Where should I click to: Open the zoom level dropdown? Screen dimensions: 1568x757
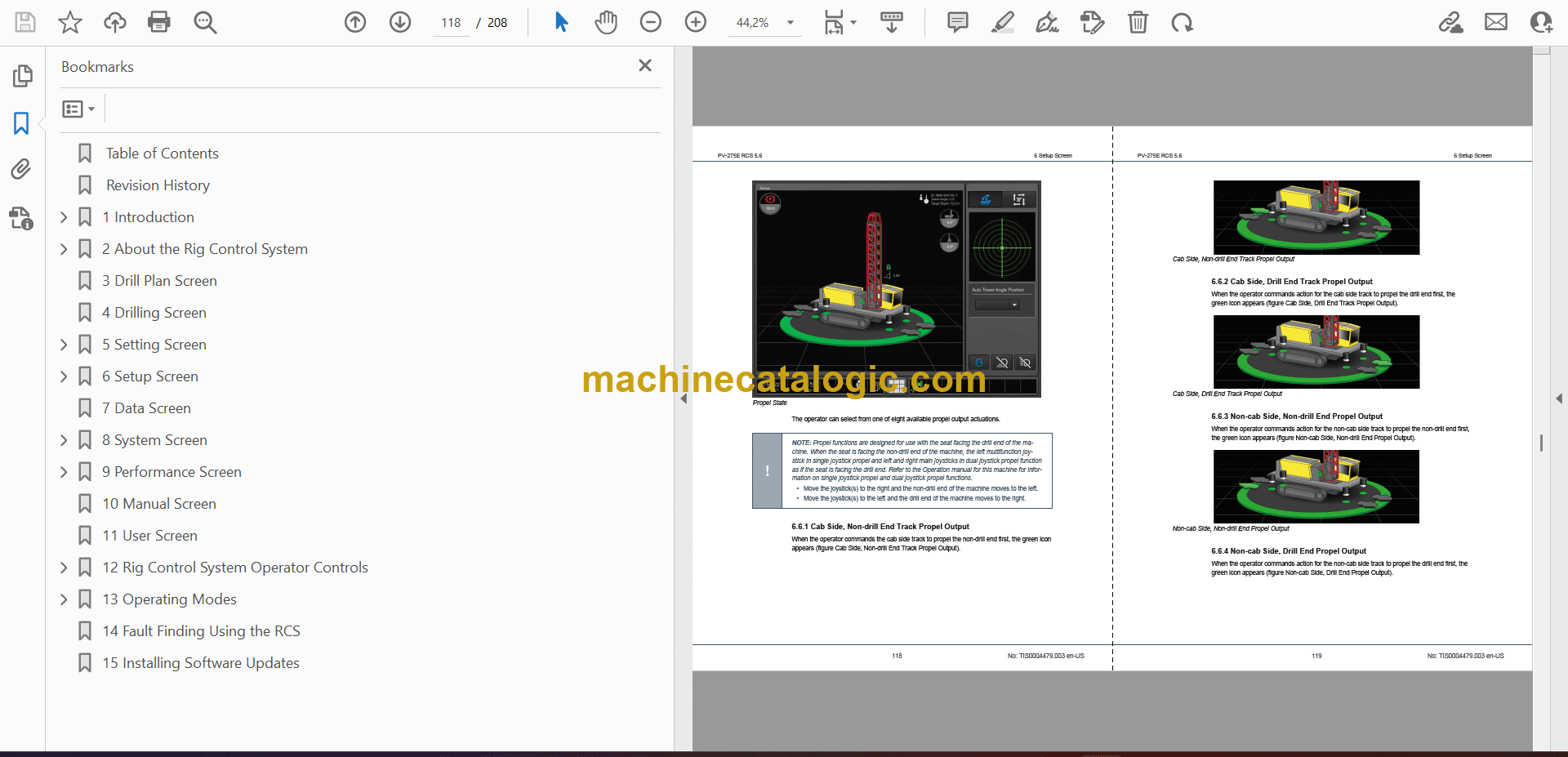pos(790,23)
